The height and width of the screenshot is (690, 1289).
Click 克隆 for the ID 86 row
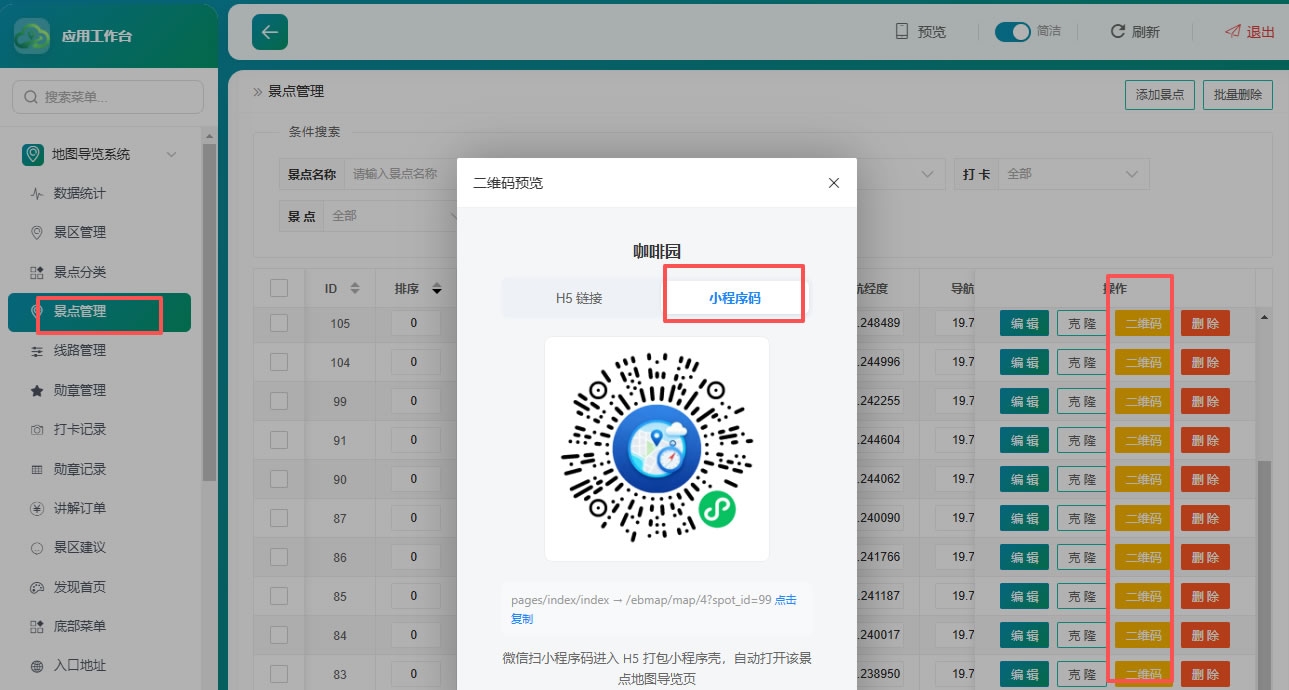click(x=1082, y=557)
